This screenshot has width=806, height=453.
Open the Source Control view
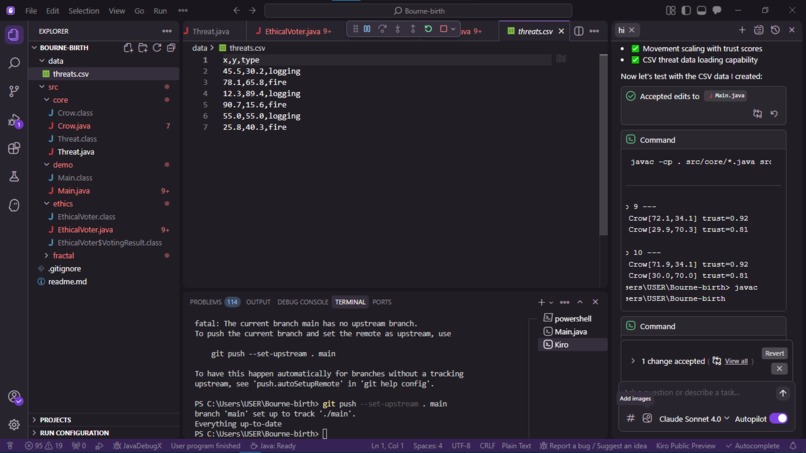pos(14,91)
